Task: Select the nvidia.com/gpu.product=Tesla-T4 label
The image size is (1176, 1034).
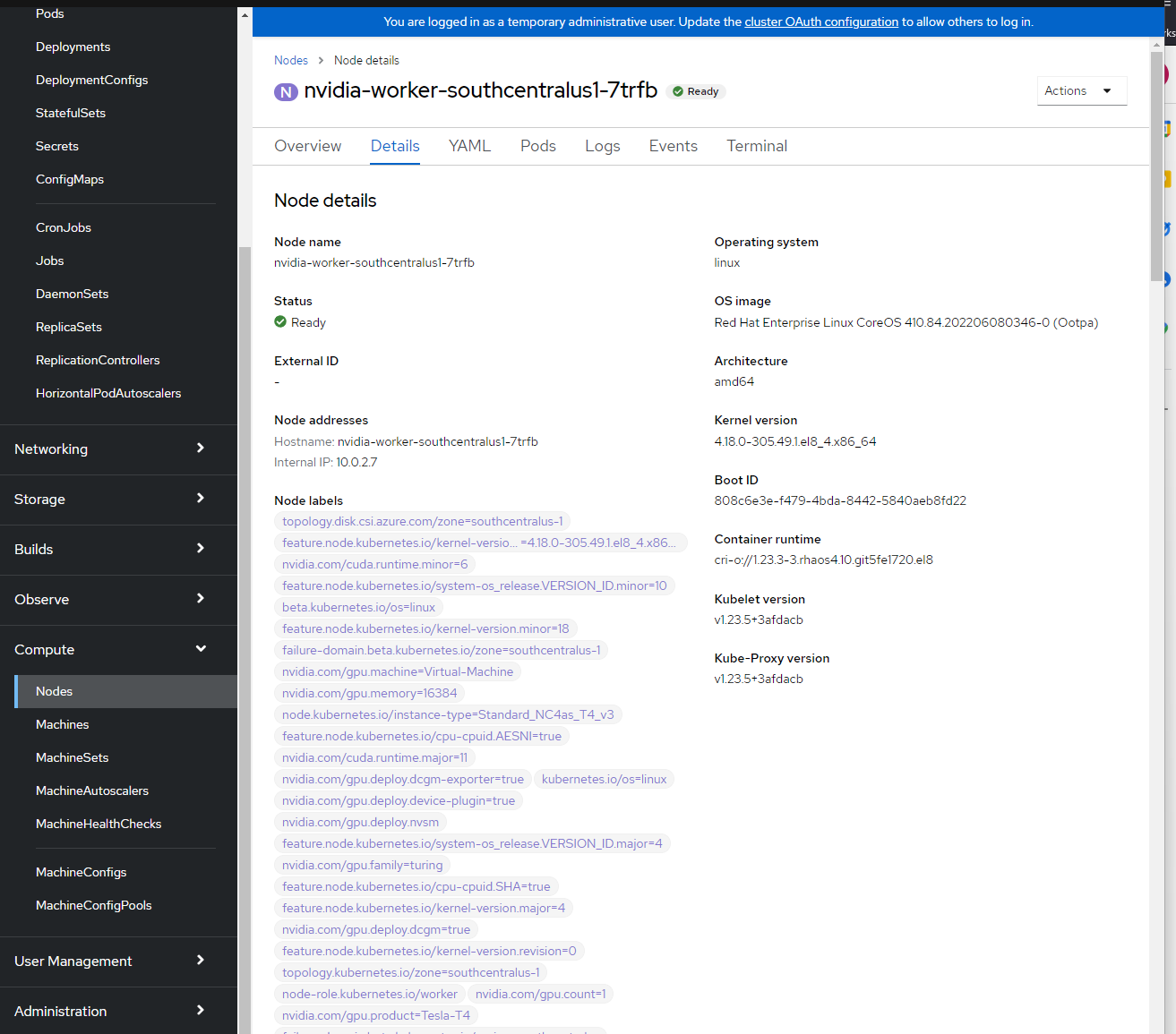Action: tap(376, 1015)
